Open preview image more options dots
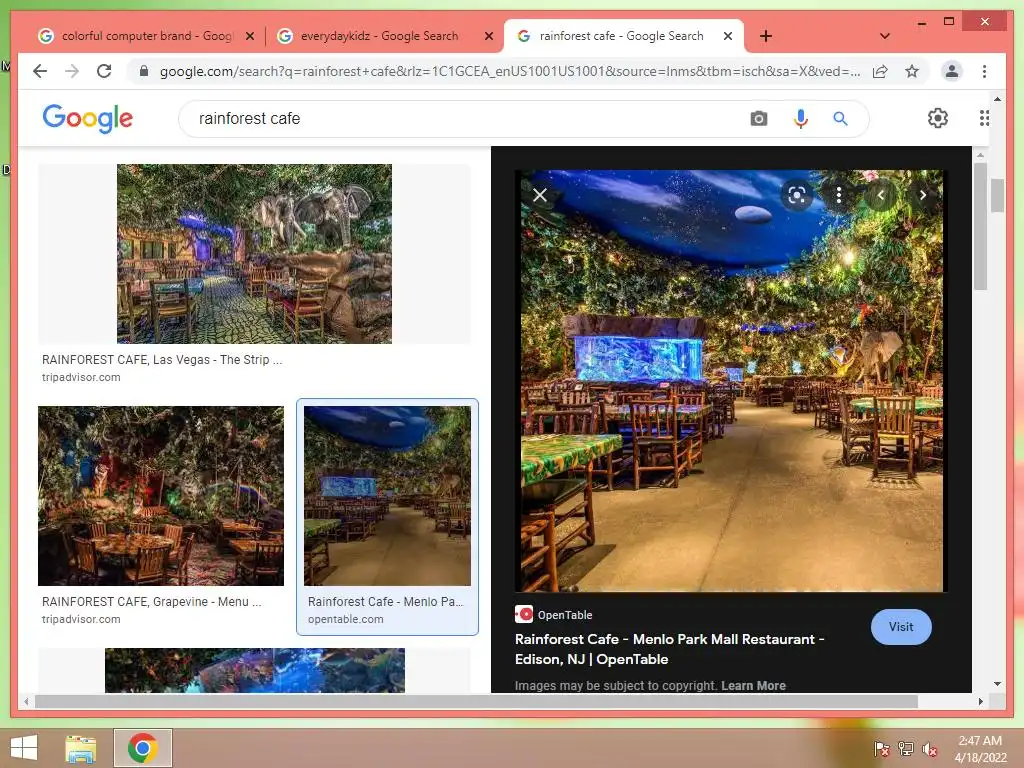Viewport: 1024px width, 768px height. point(839,195)
